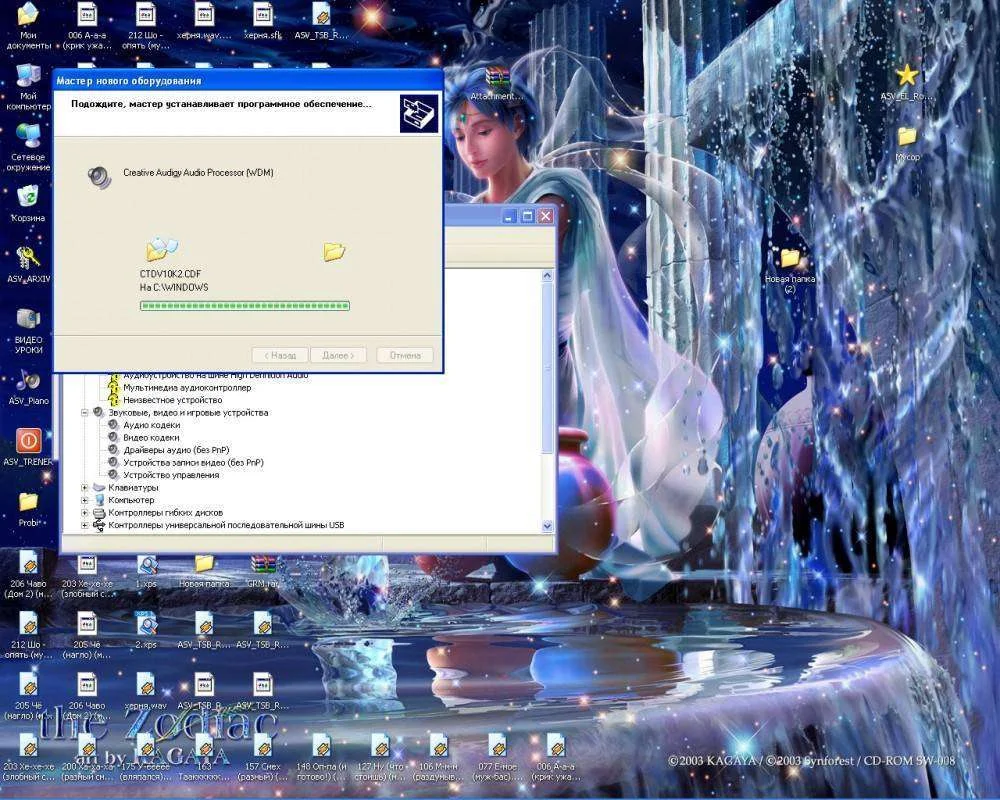The image size is (1000, 800).
Task: Click the hardware wizard logo icon
Action: click(419, 113)
